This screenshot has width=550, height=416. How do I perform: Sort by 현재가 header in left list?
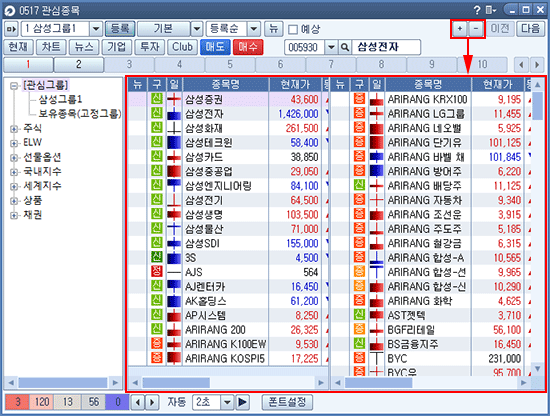tap(295, 84)
